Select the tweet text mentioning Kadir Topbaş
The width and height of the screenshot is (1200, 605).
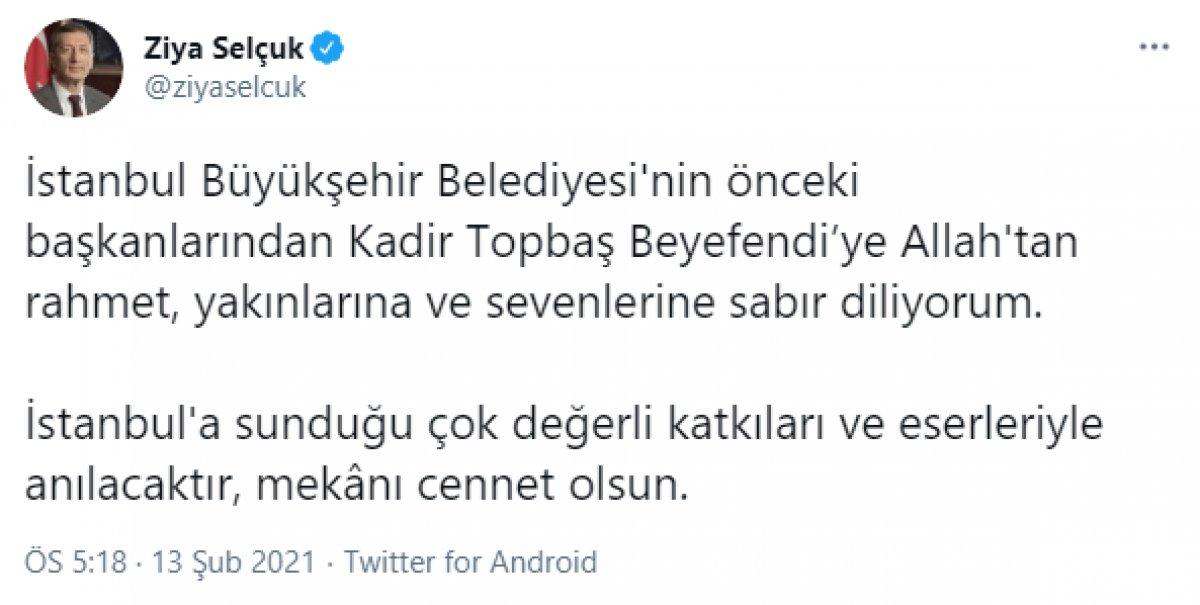tap(552, 242)
